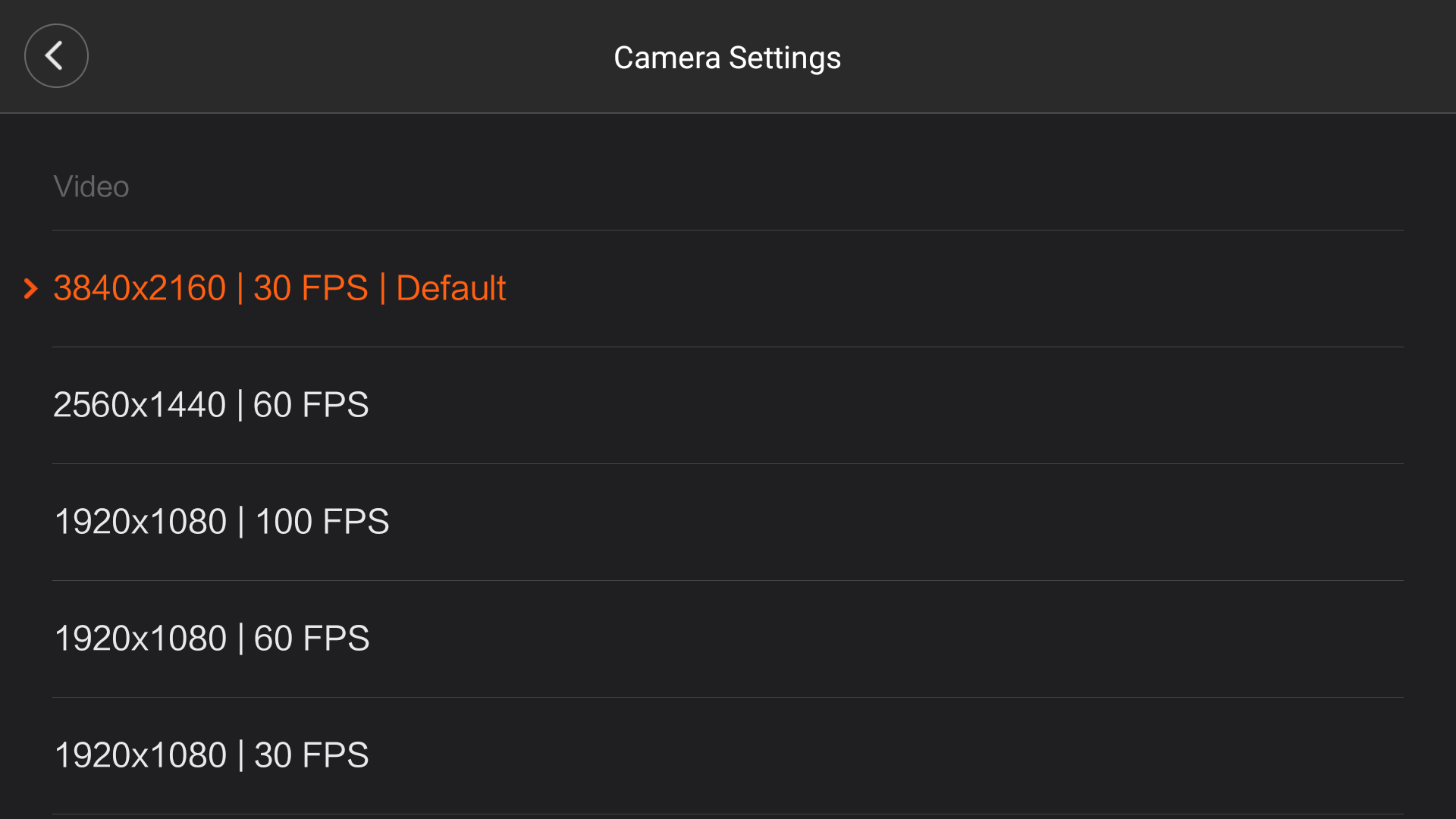Click the orange "3840x2160" resolution text
This screenshot has width=1456, height=819.
coord(140,289)
